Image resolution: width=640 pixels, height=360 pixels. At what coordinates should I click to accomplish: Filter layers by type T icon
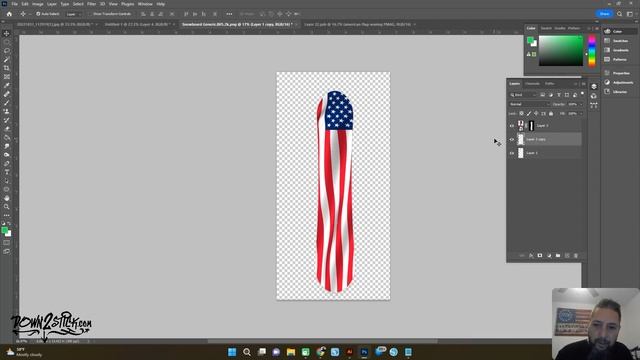pos(559,95)
